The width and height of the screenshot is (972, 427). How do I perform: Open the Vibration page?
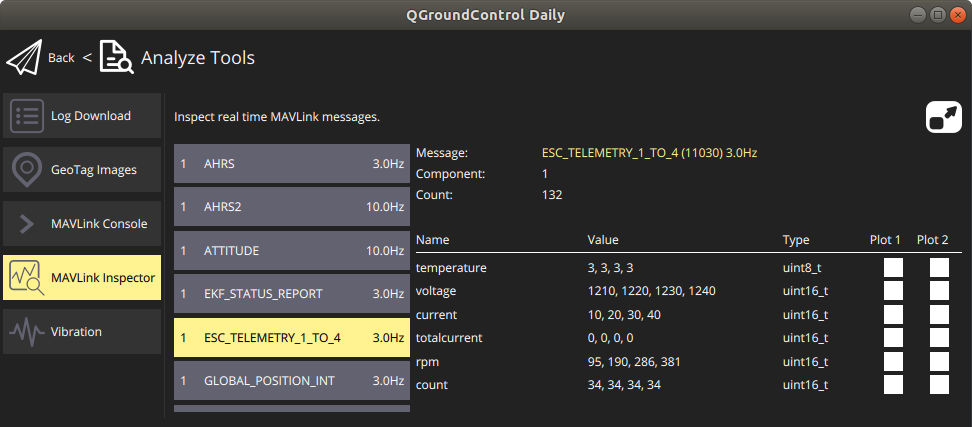click(82, 332)
